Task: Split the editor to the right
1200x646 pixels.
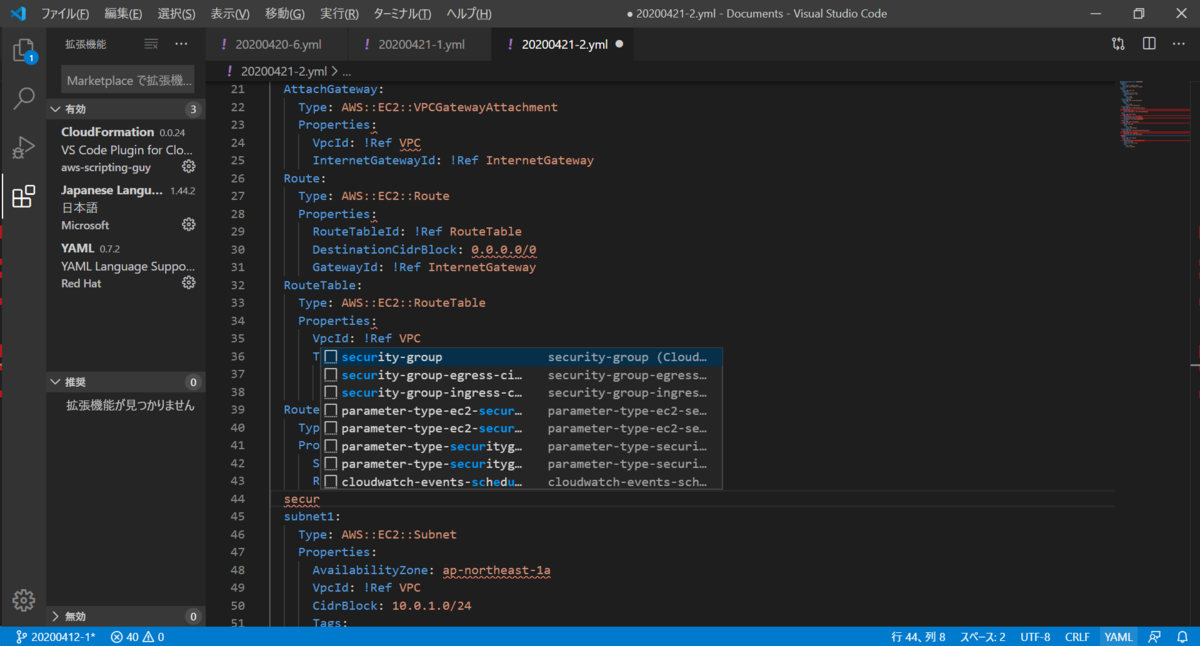Action: point(1149,44)
